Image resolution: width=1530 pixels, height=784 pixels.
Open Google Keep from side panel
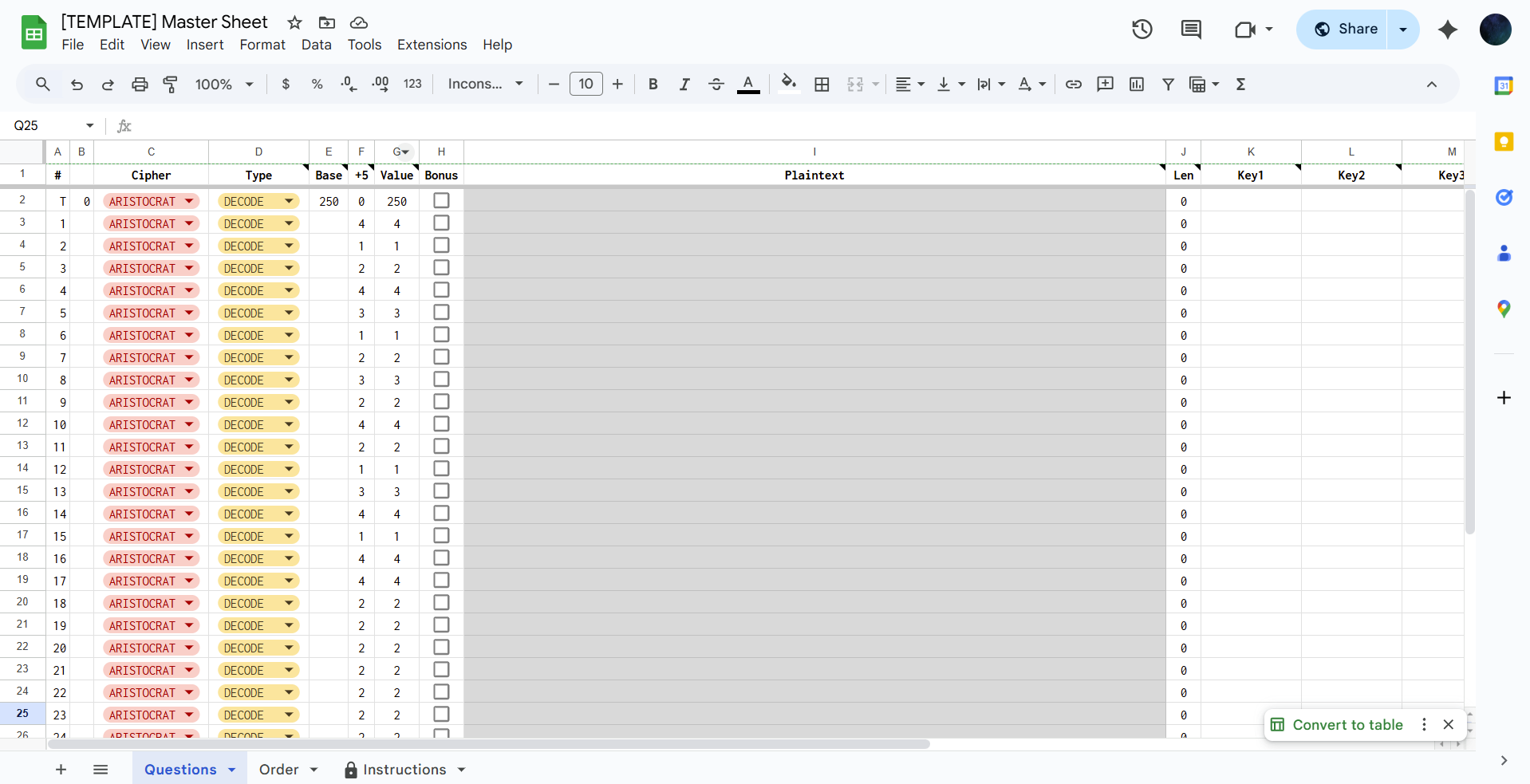pyautogui.click(x=1503, y=142)
